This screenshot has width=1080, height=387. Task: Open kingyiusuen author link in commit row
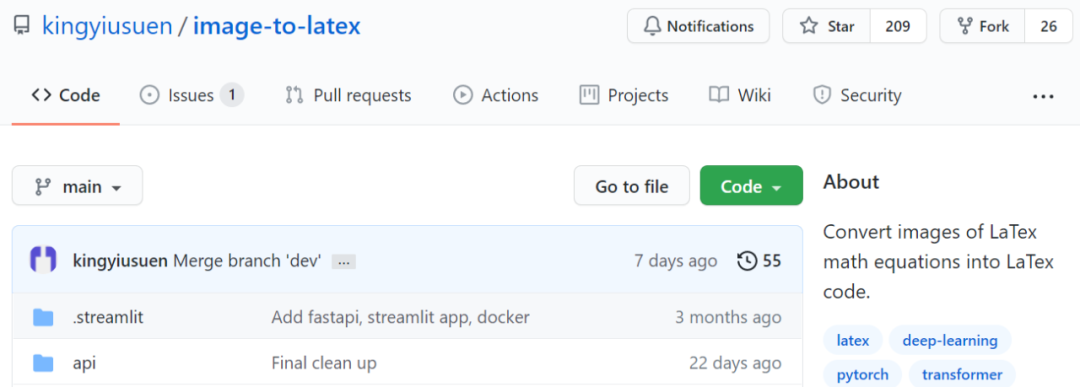pos(120,261)
